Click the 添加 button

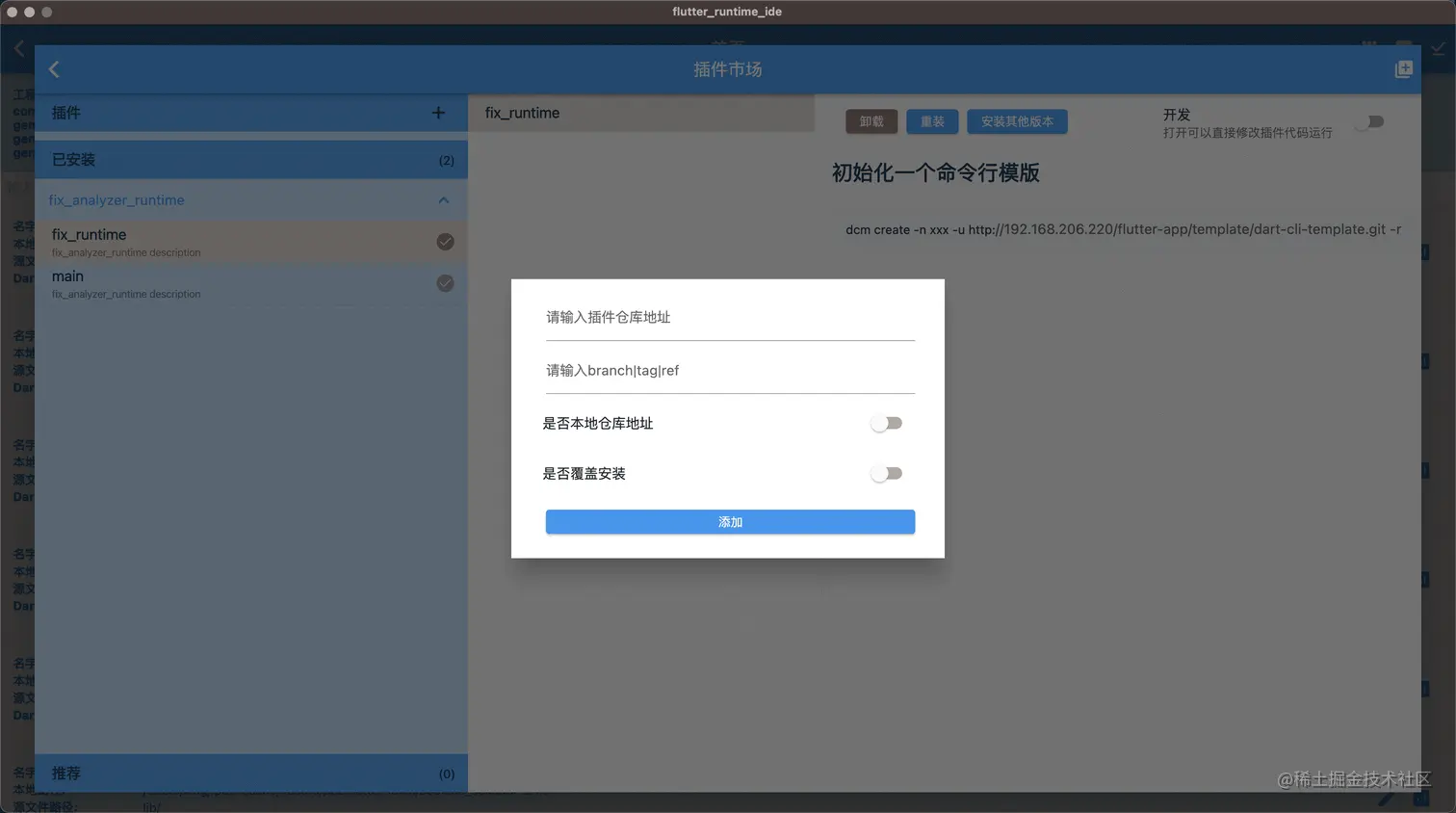point(730,522)
